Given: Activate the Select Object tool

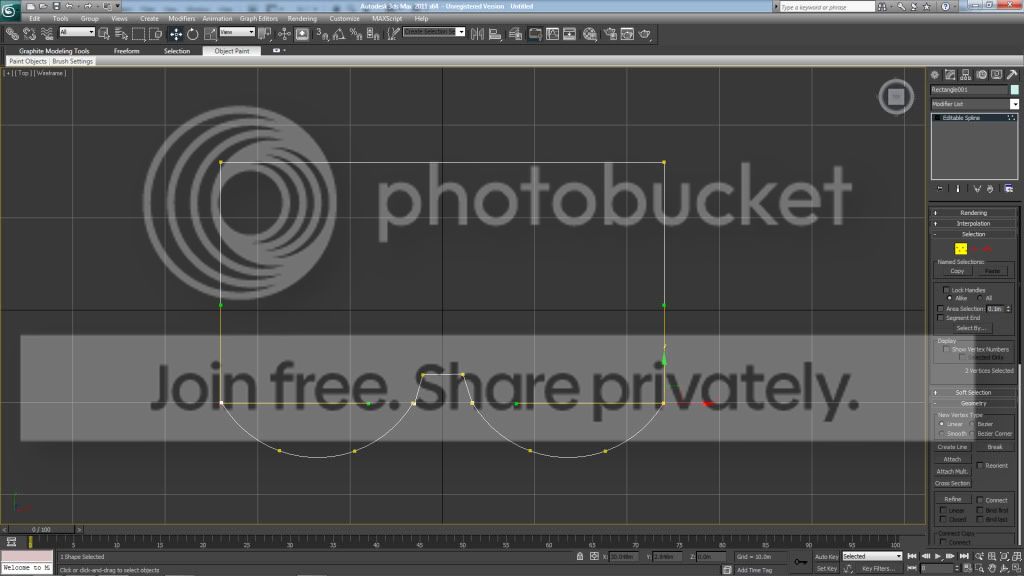Looking at the screenshot, I should click(104, 34).
